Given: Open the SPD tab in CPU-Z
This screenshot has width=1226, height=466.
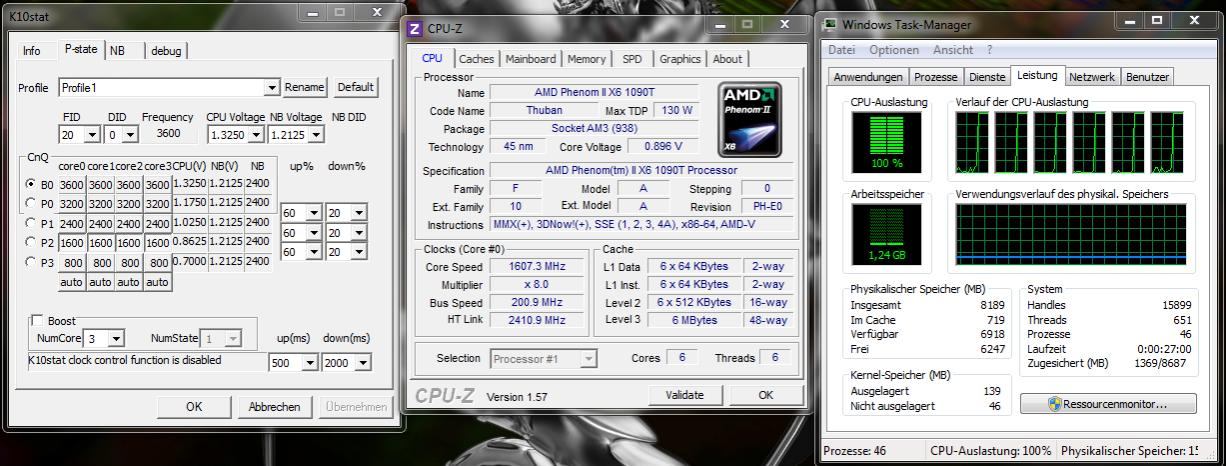Looking at the screenshot, I should pos(632,59).
